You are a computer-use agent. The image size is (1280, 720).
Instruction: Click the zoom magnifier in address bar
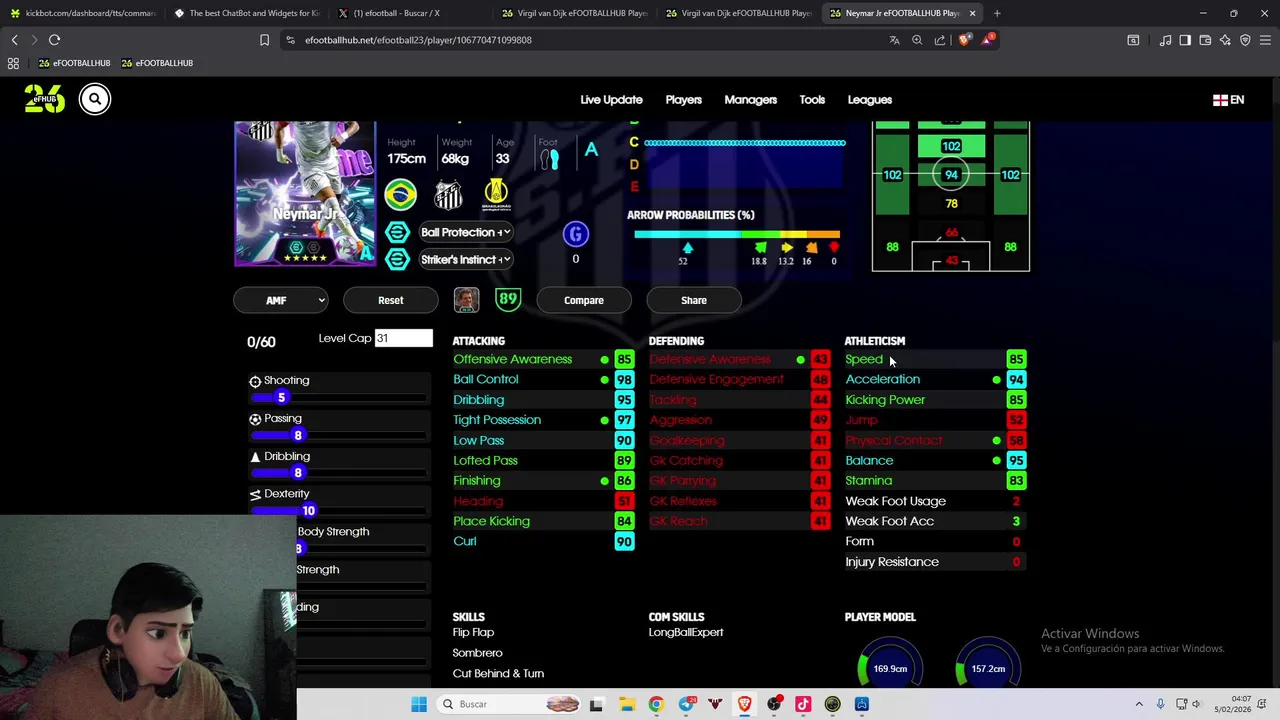(917, 40)
